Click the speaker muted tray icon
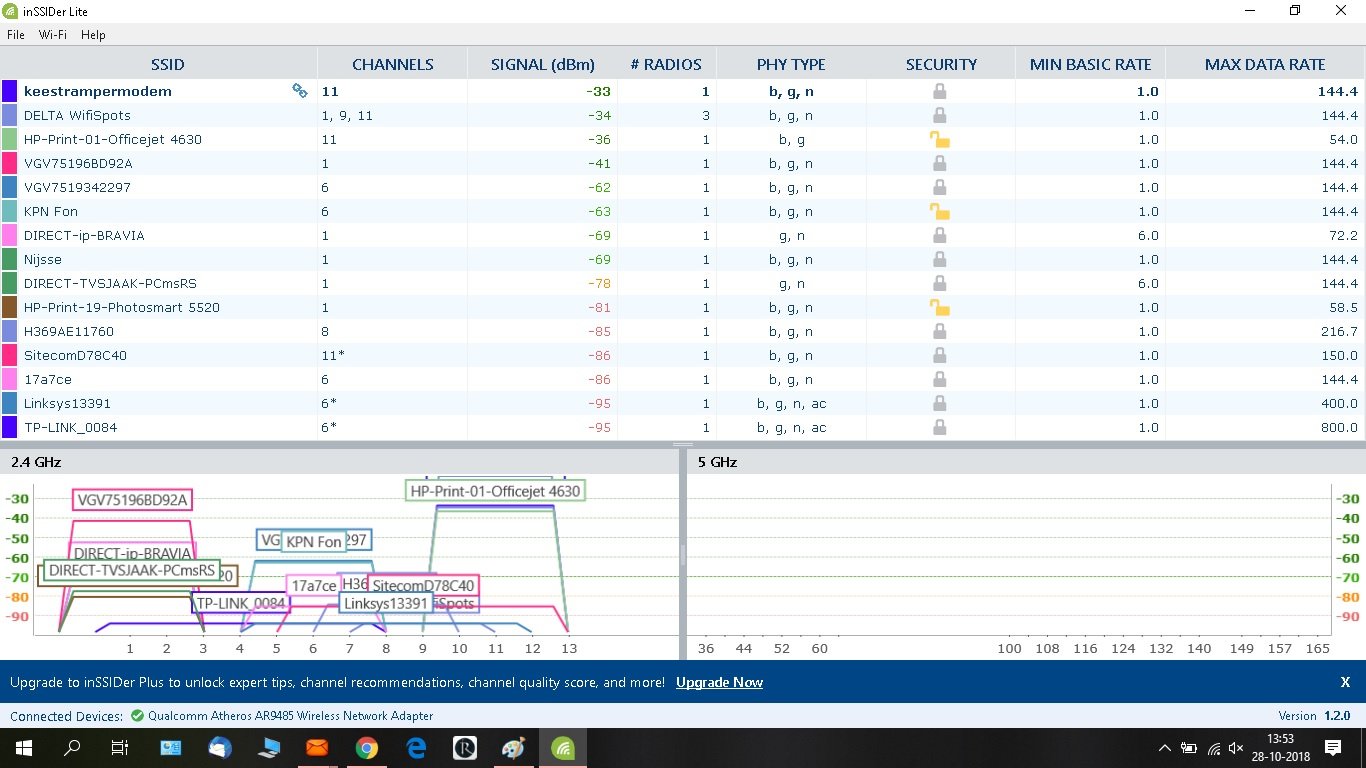 [x=1236, y=748]
